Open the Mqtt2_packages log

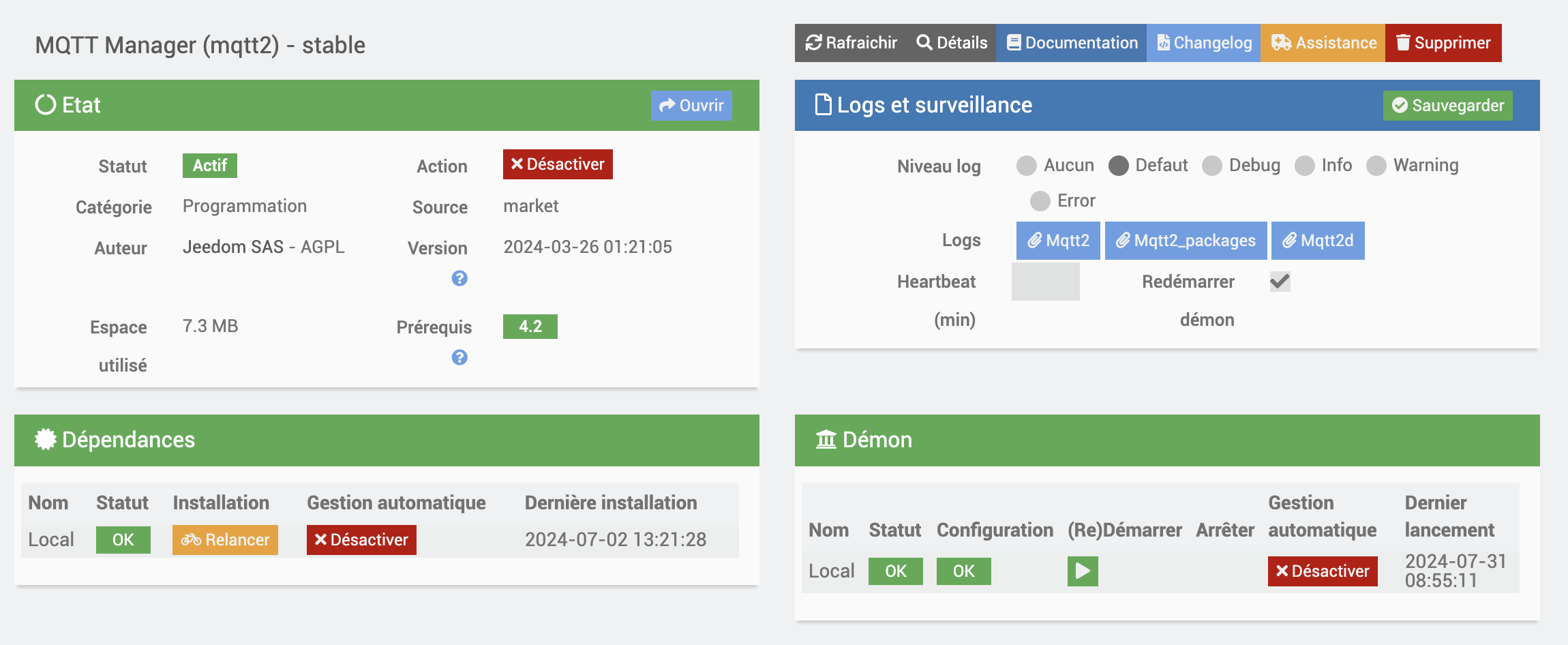tap(1186, 241)
